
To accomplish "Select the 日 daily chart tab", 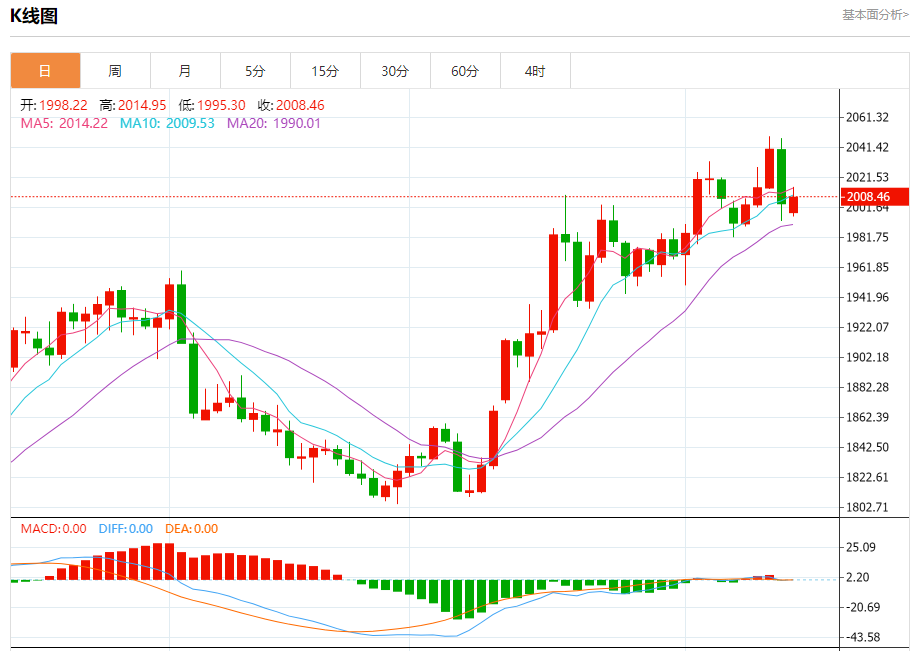I will coord(45,71).
